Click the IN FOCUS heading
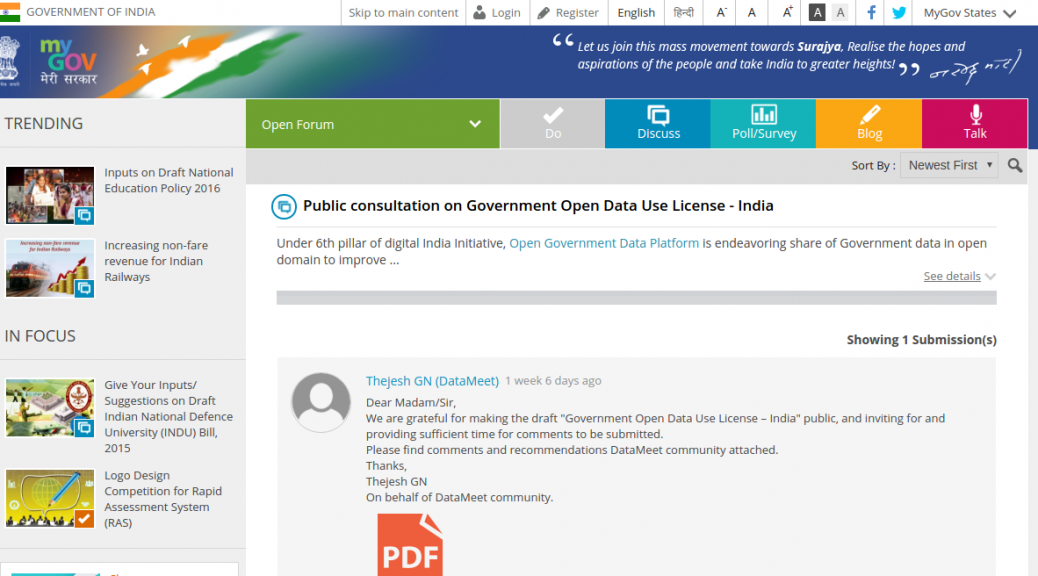The height and width of the screenshot is (576, 1038). (x=40, y=336)
